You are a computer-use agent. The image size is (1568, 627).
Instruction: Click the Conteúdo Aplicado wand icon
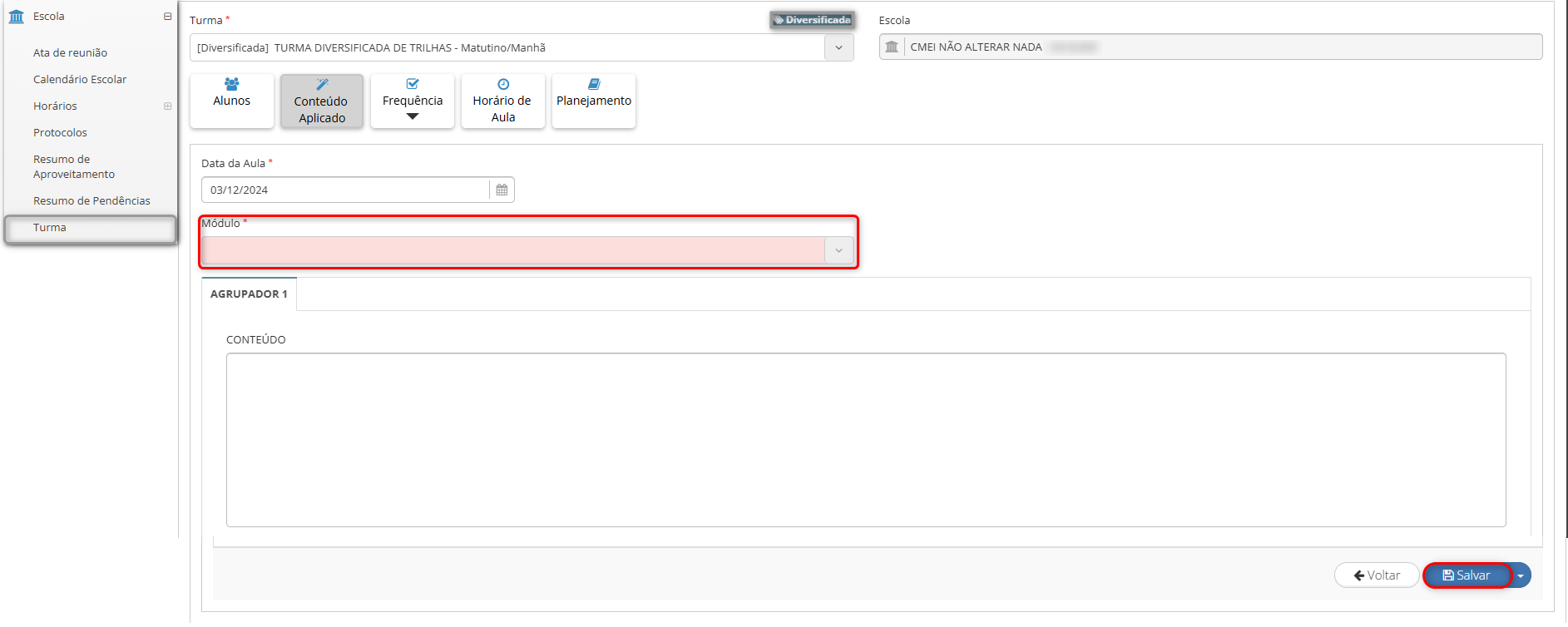pyautogui.click(x=322, y=84)
